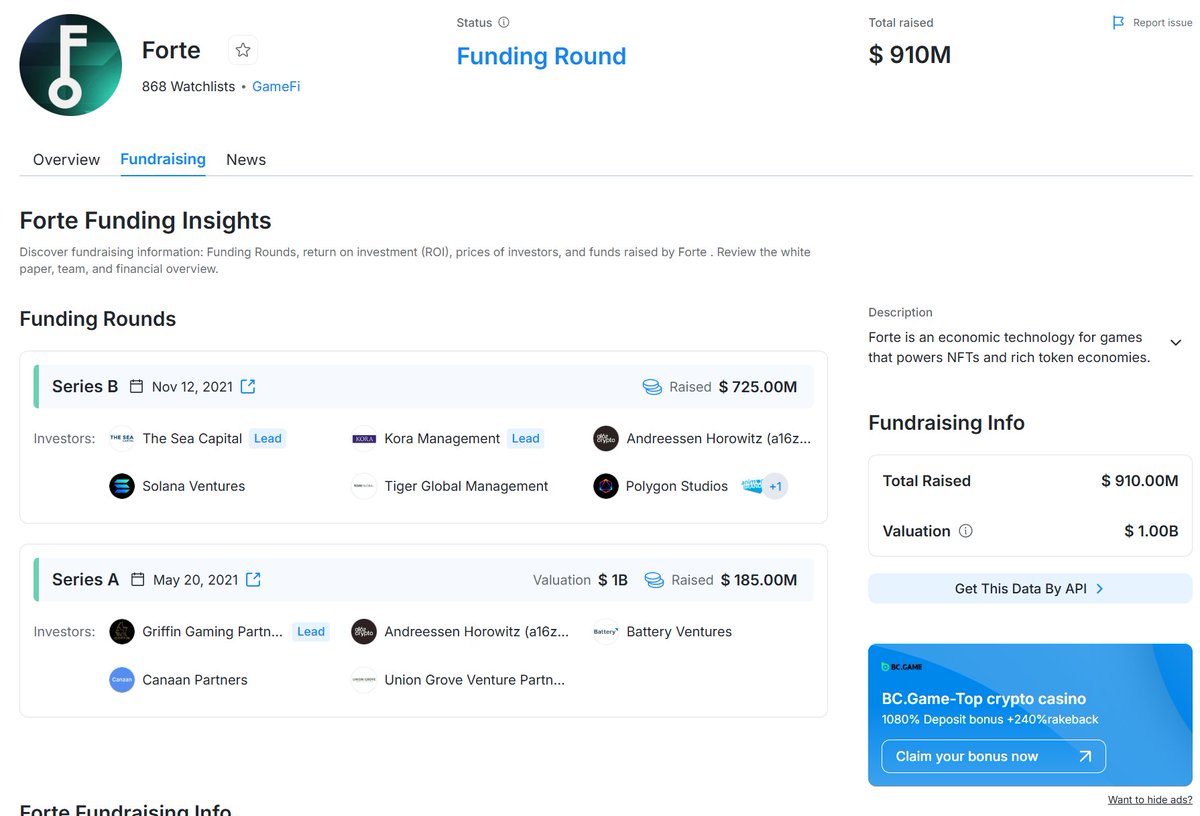Click the Series A calendar icon

pyautogui.click(x=138, y=580)
